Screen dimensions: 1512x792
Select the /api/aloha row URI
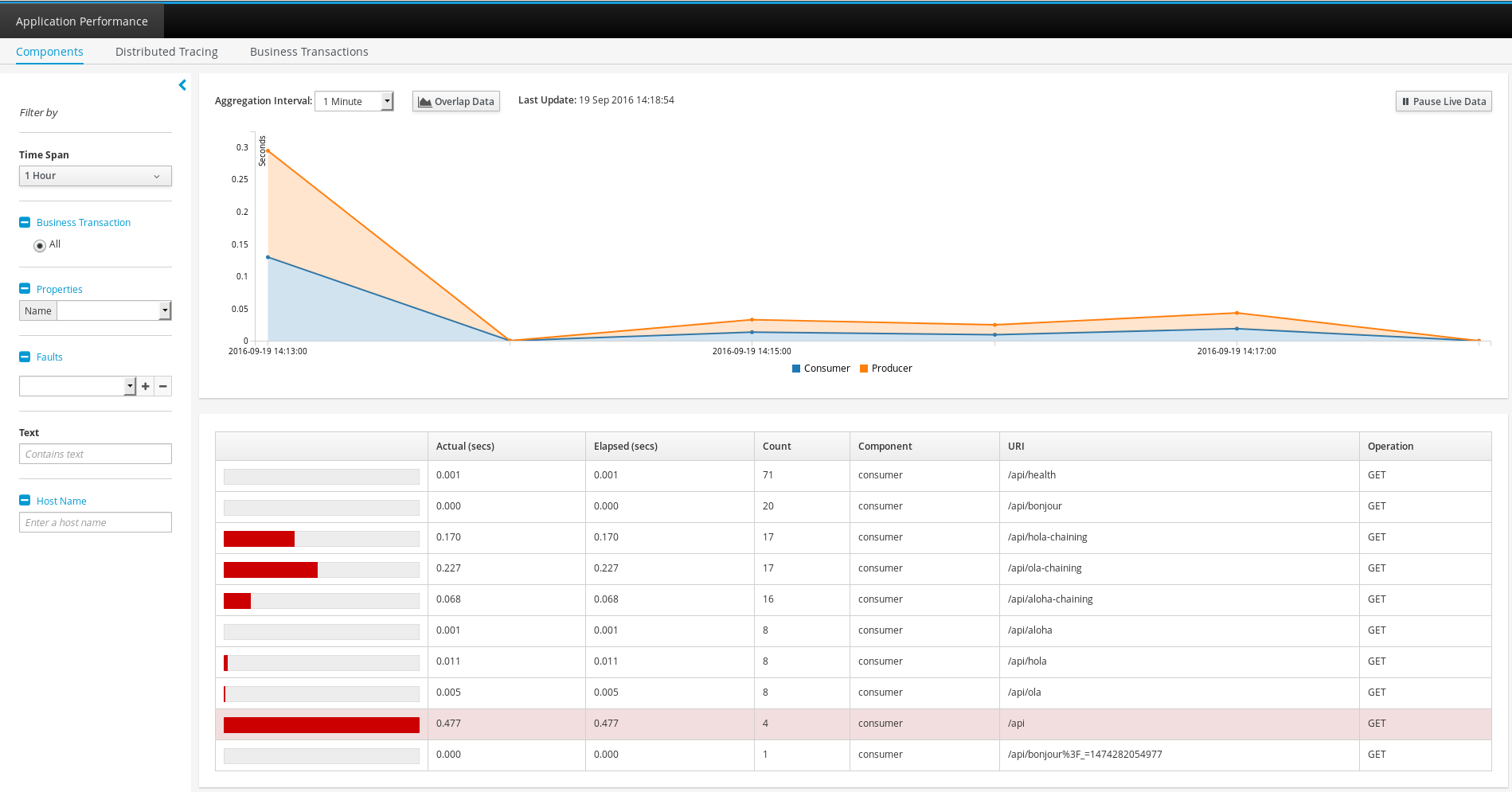click(x=1030, y=630)
